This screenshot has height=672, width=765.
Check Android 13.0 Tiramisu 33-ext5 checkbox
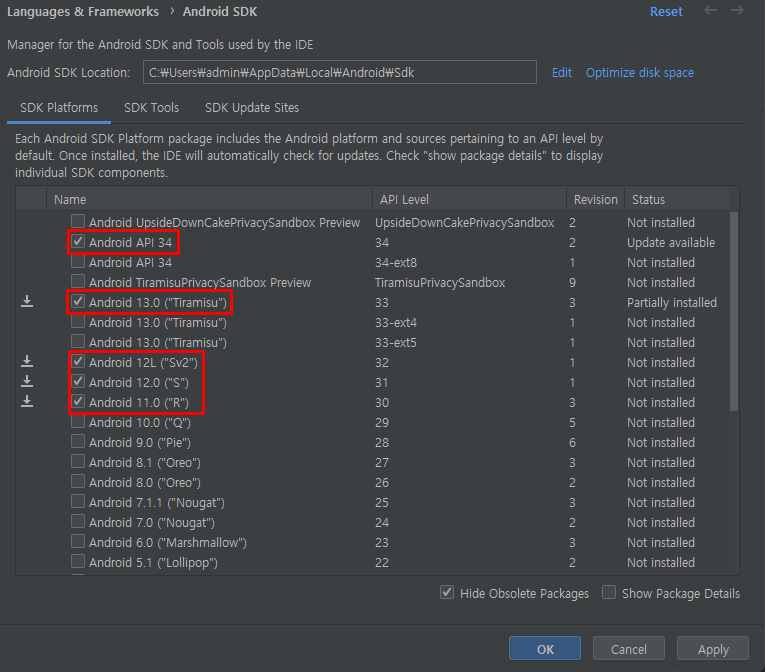[78, 342]
